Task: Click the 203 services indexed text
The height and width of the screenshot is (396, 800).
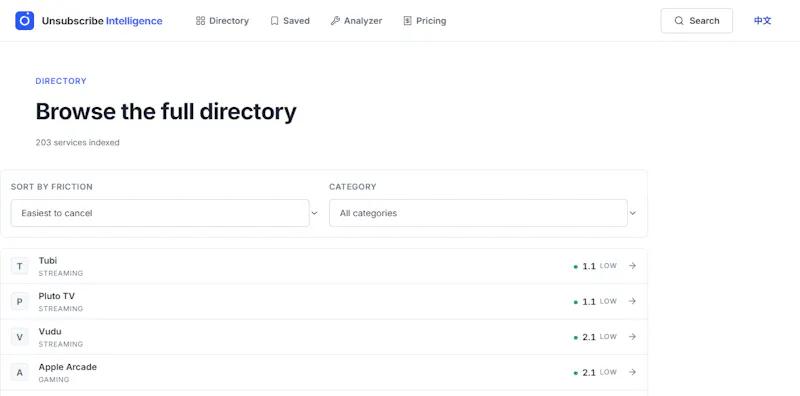Action: [78, 142]
